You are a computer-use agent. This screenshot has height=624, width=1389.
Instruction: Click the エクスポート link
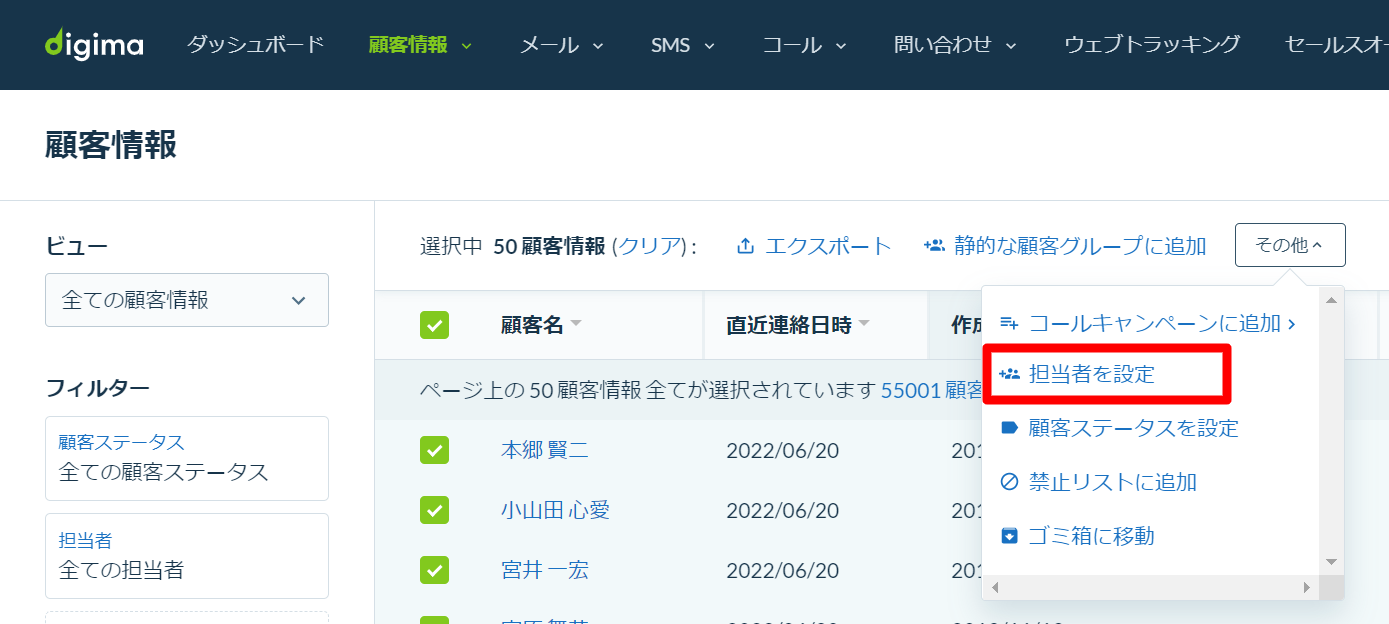click(828, 246)
